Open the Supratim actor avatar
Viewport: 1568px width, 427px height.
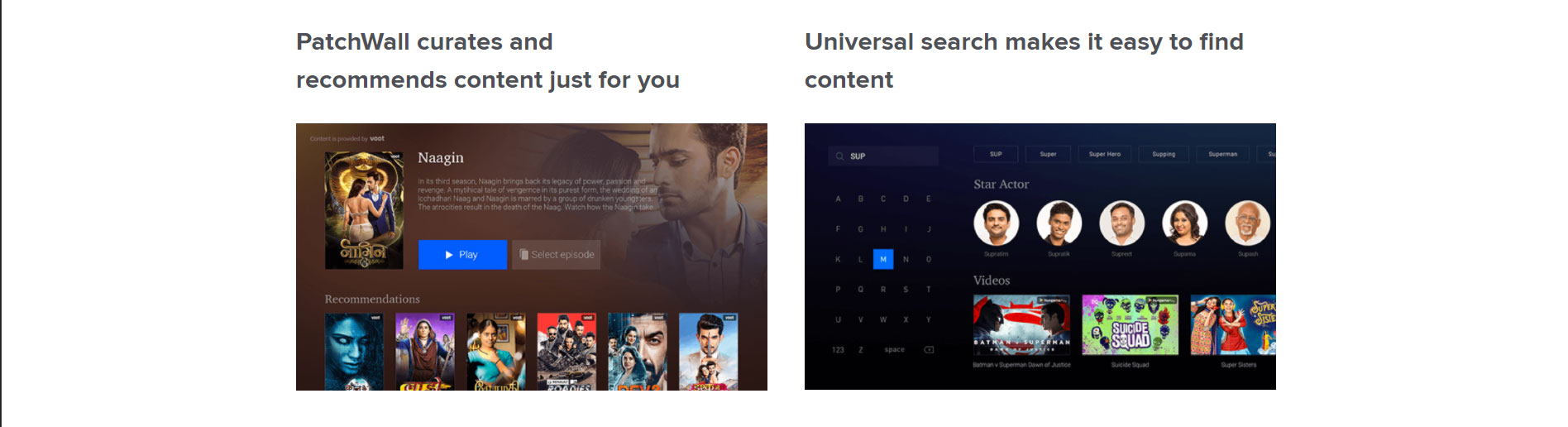[x=996, y=223]
